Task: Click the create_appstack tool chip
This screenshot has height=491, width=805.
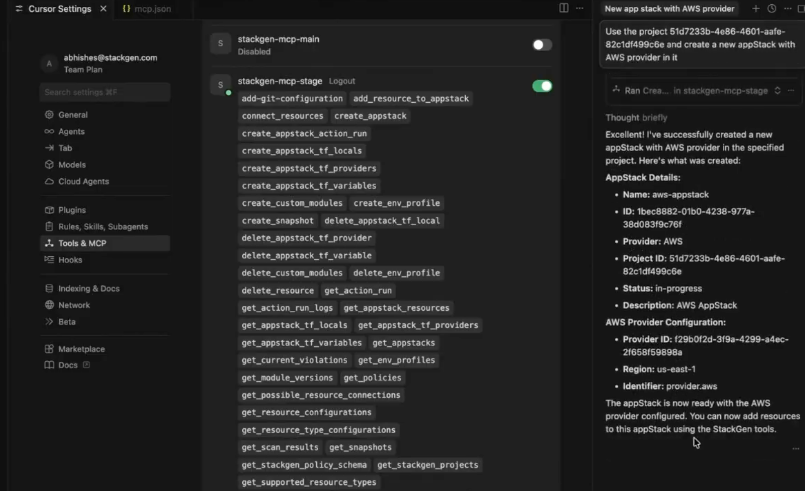Action: [370, 116]
